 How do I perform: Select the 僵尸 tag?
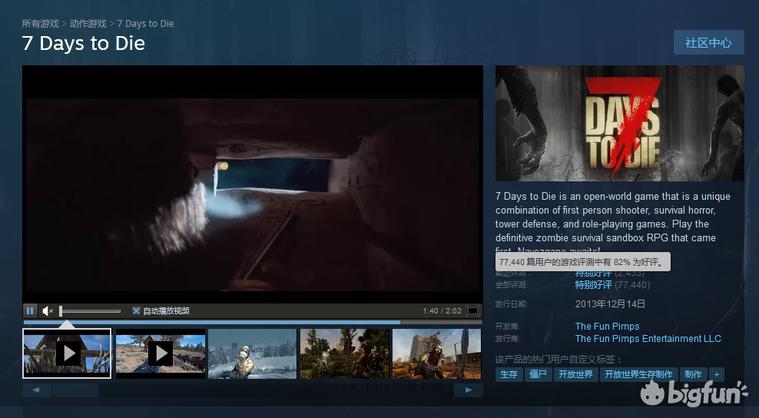(538, 374)
